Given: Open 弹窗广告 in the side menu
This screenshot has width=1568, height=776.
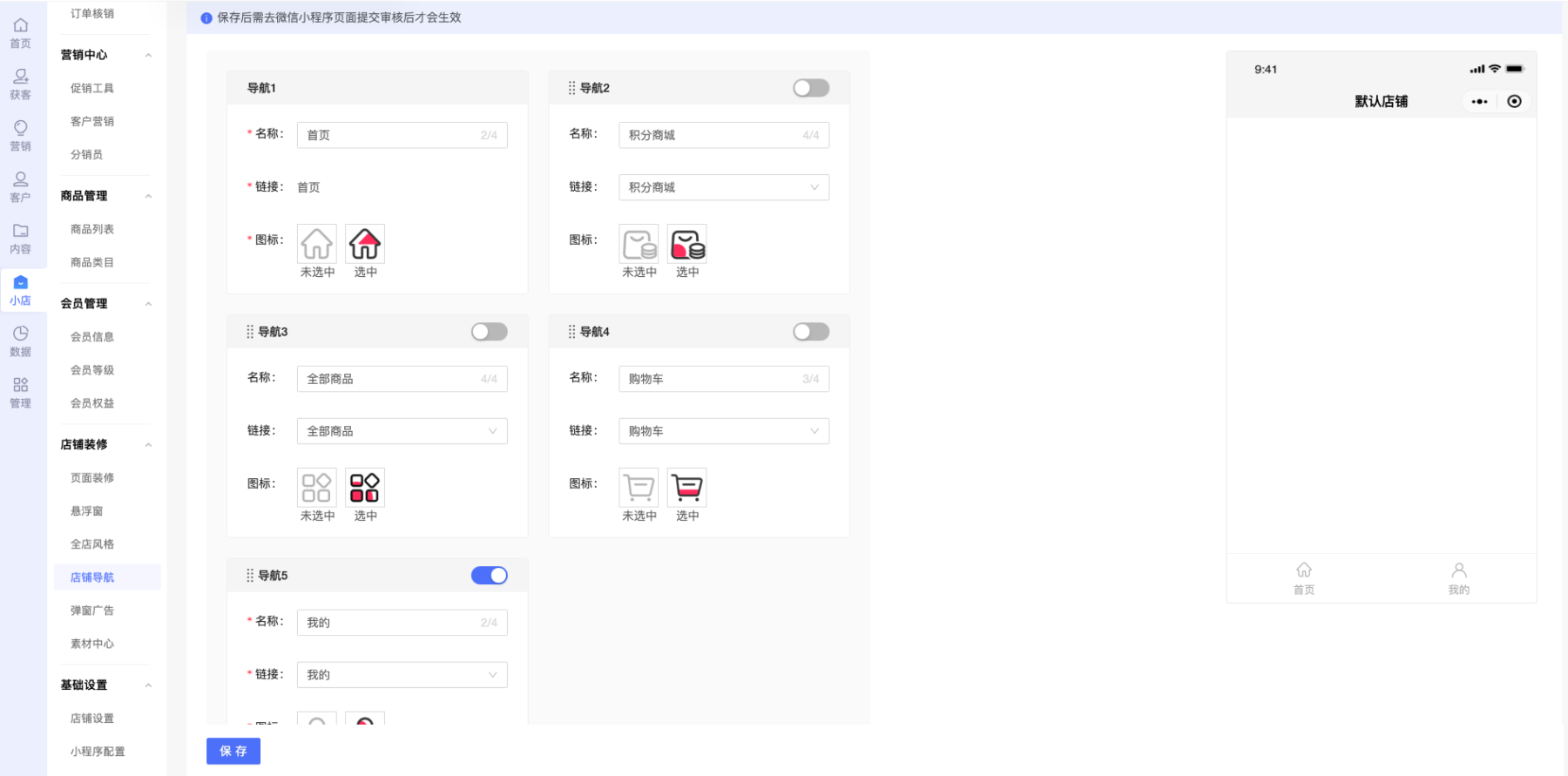Looking at the screenshot, I should point(92,611).
